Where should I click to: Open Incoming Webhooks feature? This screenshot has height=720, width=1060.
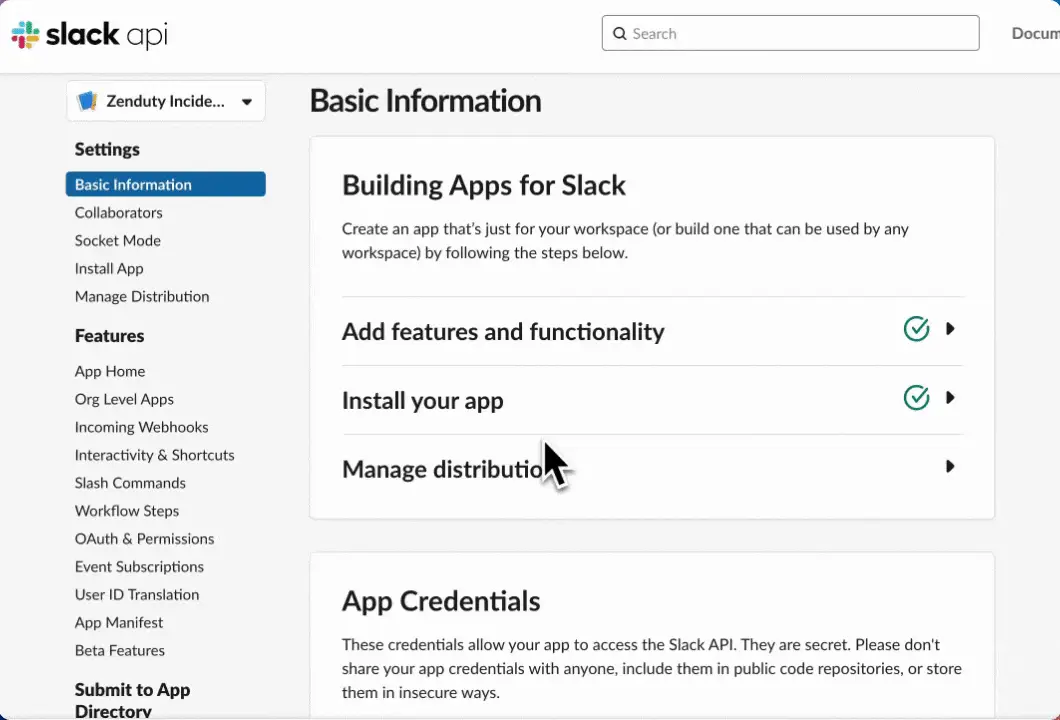pos(141,427)
